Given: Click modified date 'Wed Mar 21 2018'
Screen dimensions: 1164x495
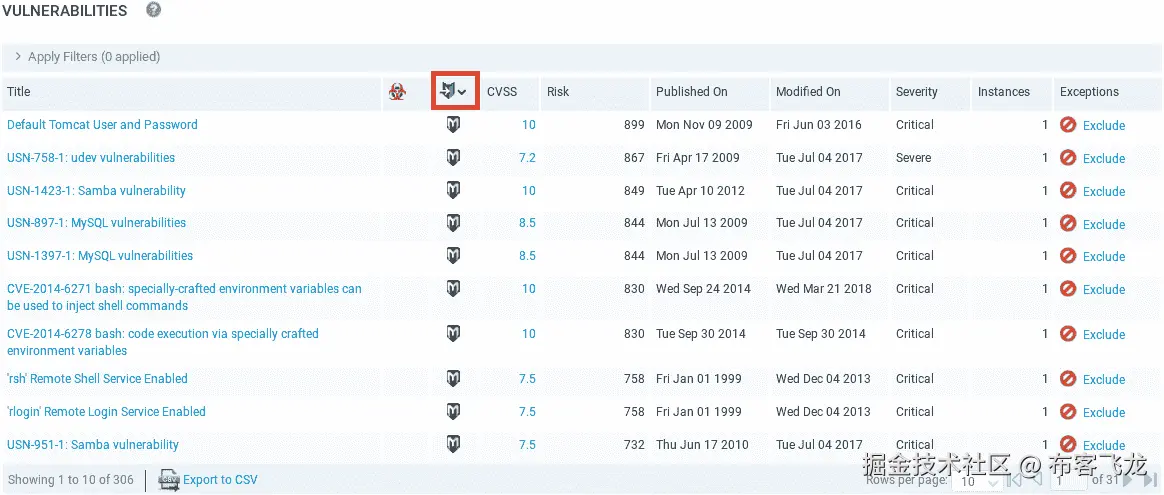Looking at the screenshot, I should (824, 288).
